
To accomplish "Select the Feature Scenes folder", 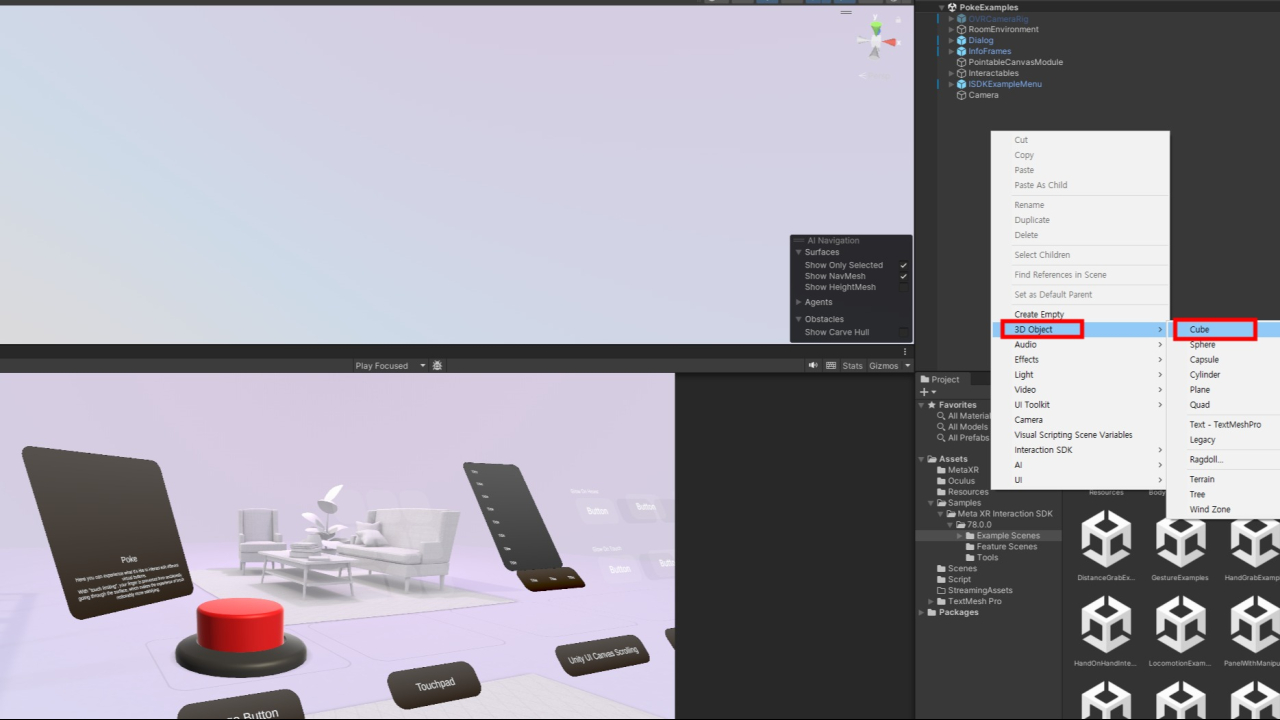I will coord(1006,547).
